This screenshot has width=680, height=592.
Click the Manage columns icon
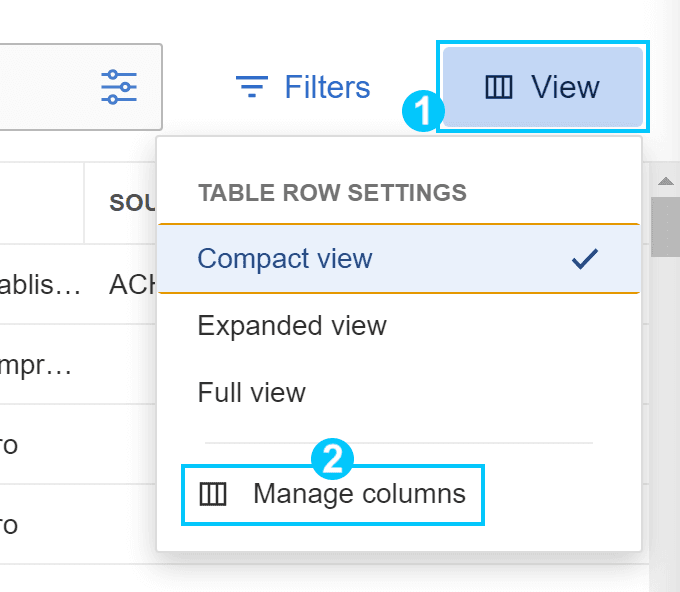pyautogui.click(x=213, y=494)
